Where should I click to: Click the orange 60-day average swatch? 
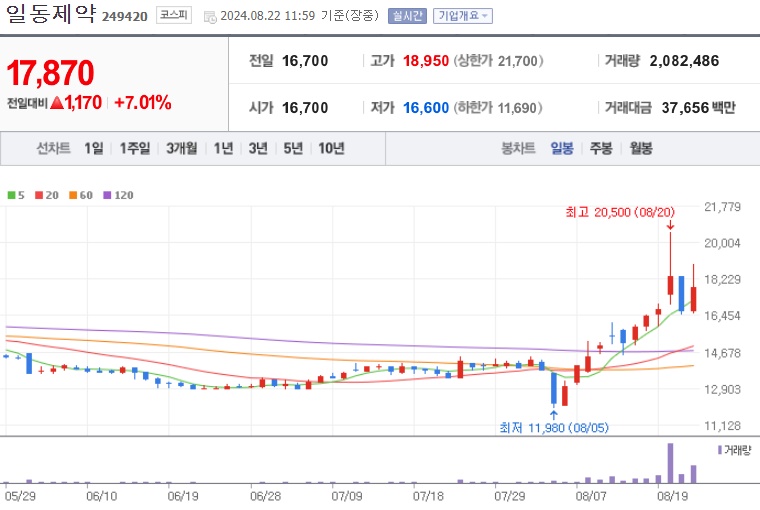pos(73,195)
